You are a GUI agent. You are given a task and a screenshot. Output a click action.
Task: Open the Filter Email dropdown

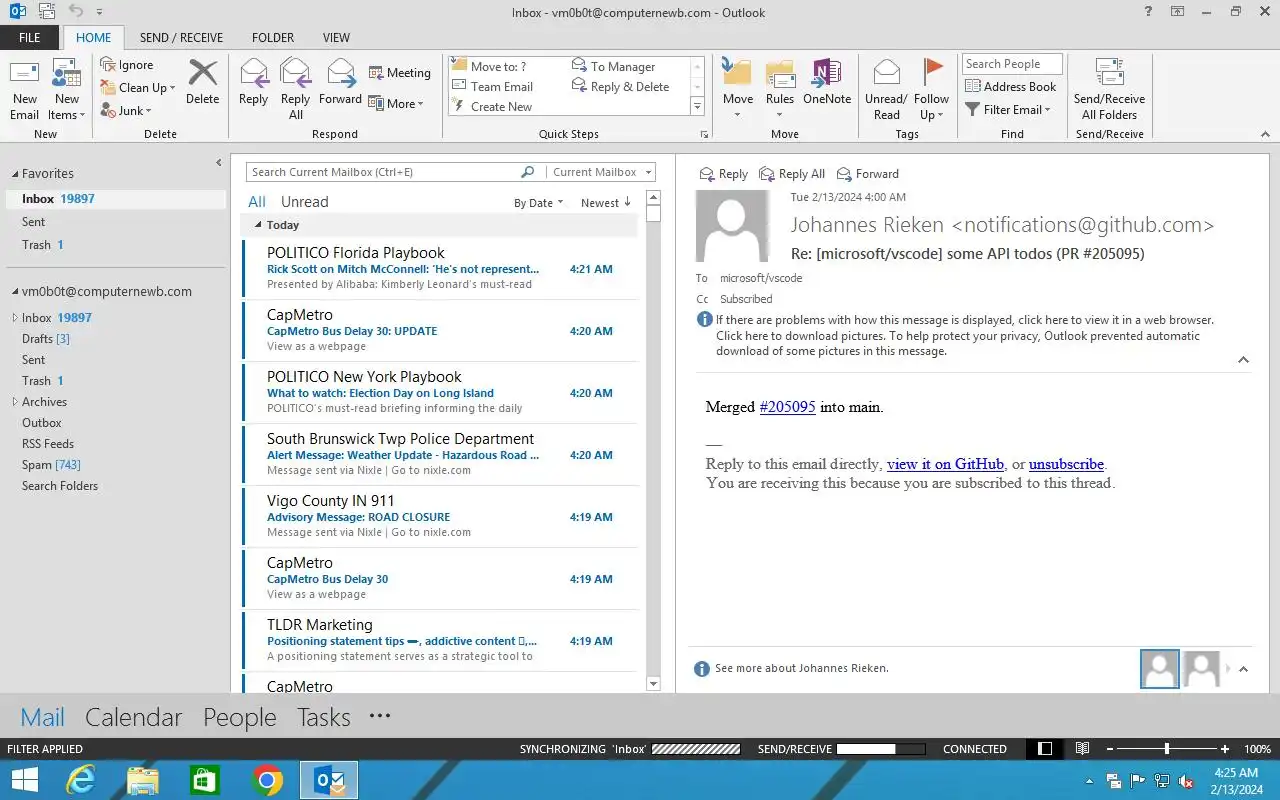(1008, 110)
